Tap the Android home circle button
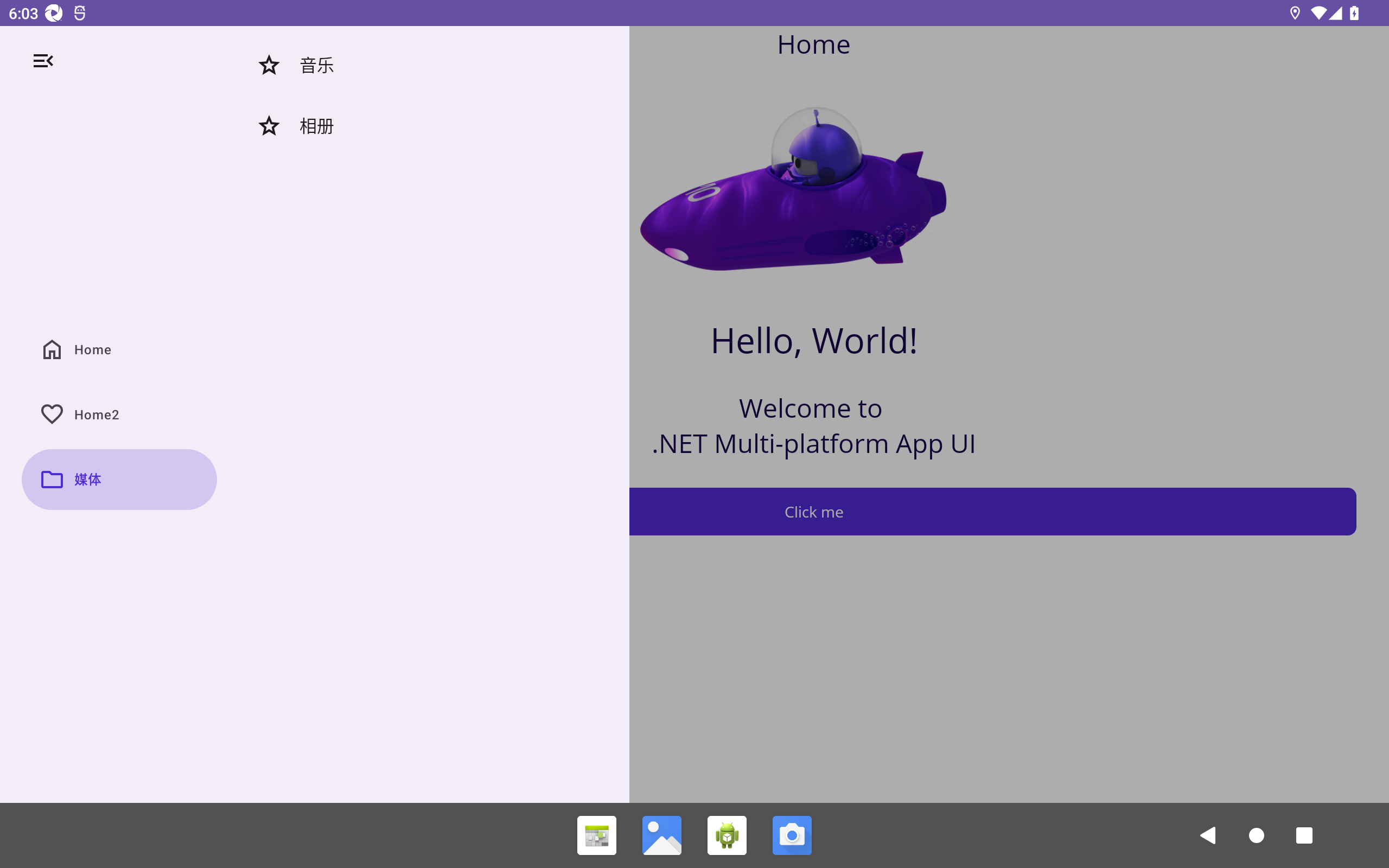Viewport: 1389px width, 868px height. [1256, 835]
